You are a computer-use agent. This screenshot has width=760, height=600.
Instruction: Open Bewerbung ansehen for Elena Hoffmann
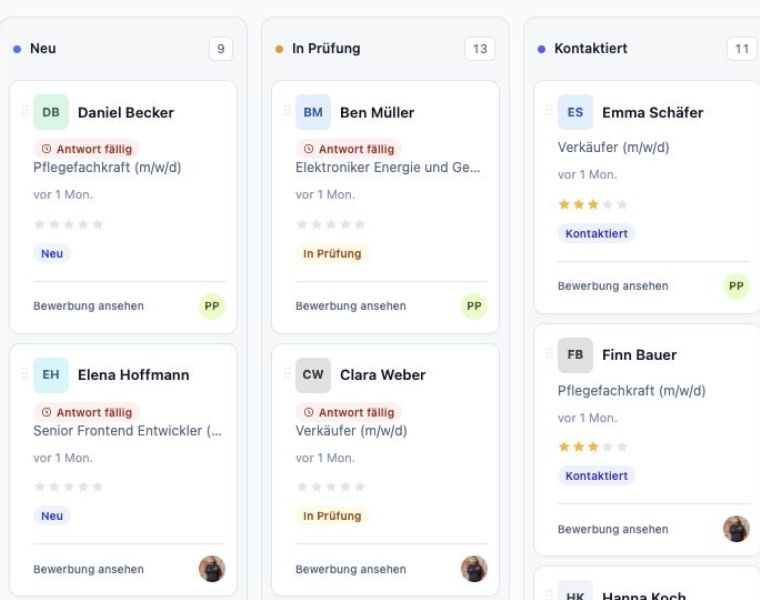pyautogui.click(x=89, y=569)
